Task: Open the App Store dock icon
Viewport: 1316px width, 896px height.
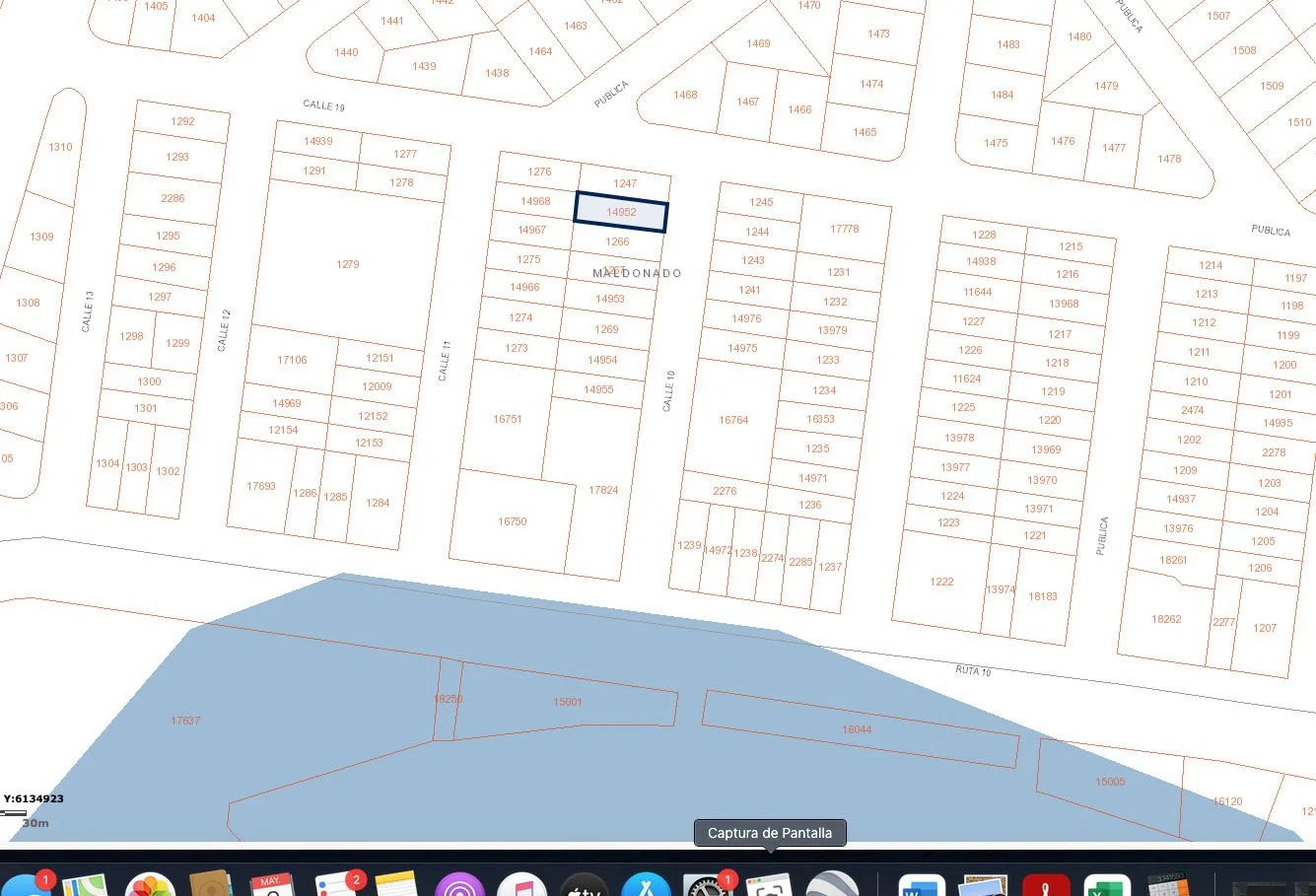Action: (648, 886)
